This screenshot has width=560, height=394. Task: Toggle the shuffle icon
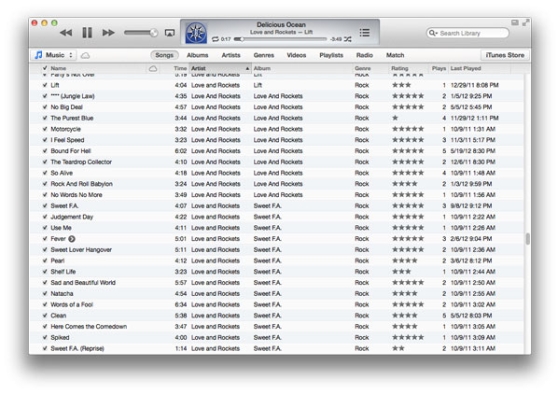coord(348,39)
